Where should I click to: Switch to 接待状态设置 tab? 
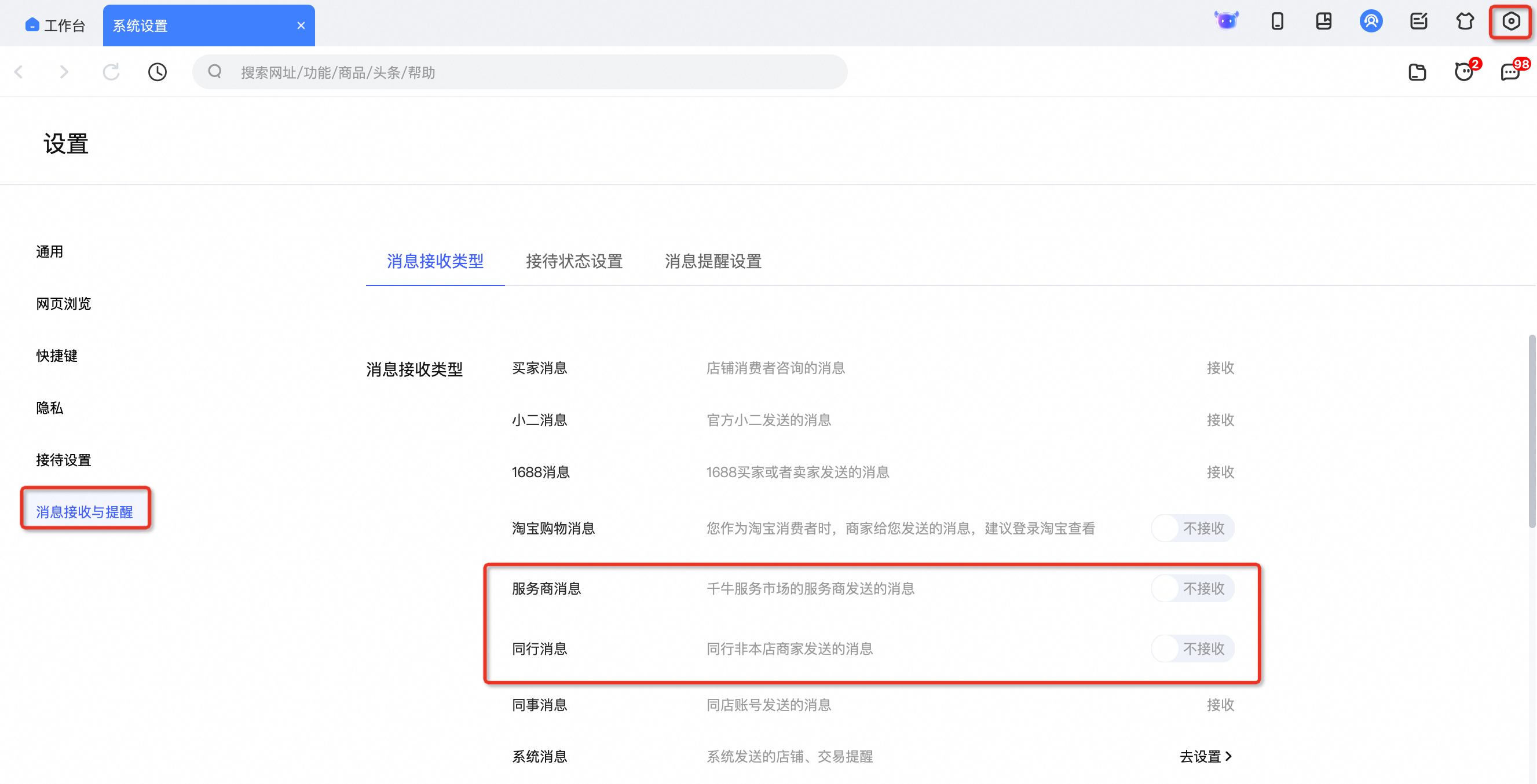[574, 261]
